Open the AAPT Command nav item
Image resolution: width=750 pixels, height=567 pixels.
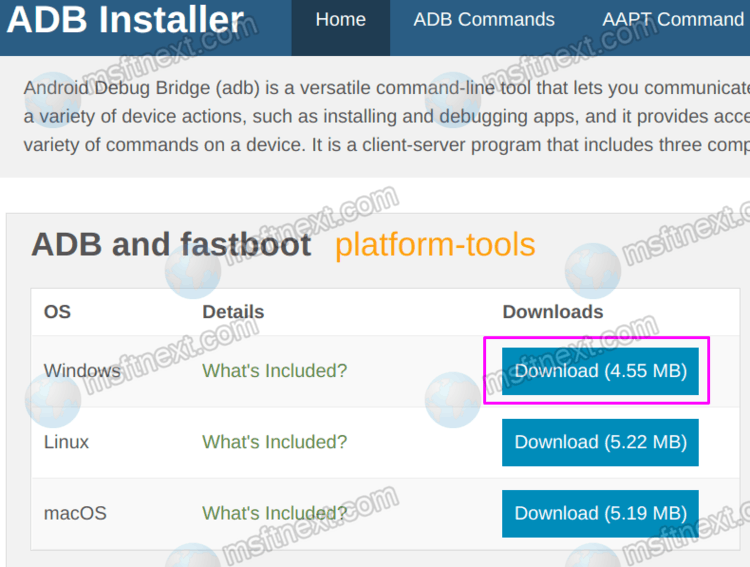point(673,20)
